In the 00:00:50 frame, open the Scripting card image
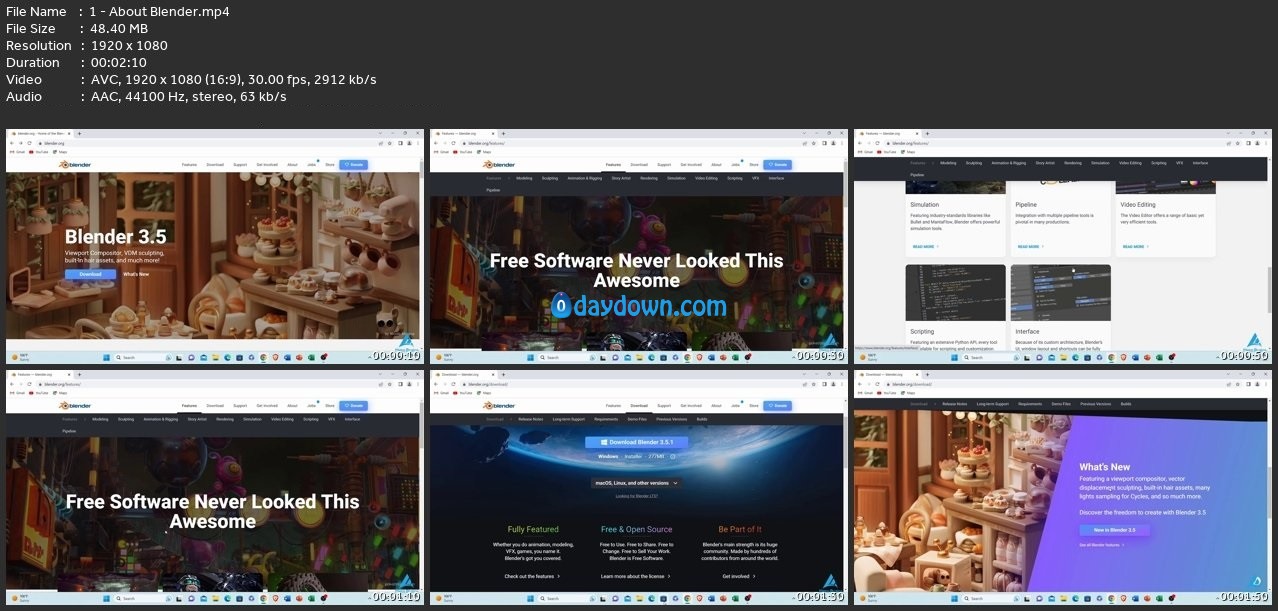The width and height of the screenshot is (1278, 611). (x=956, y=292)
